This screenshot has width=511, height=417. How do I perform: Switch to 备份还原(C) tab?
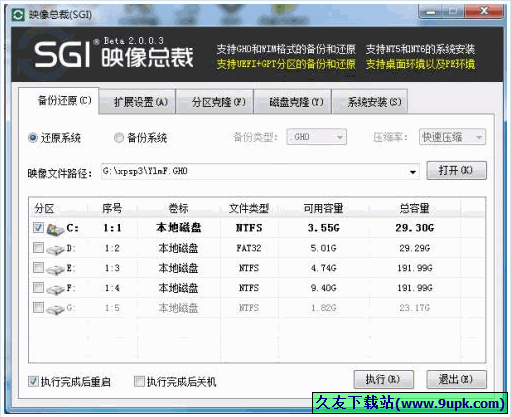click(59, 101)
